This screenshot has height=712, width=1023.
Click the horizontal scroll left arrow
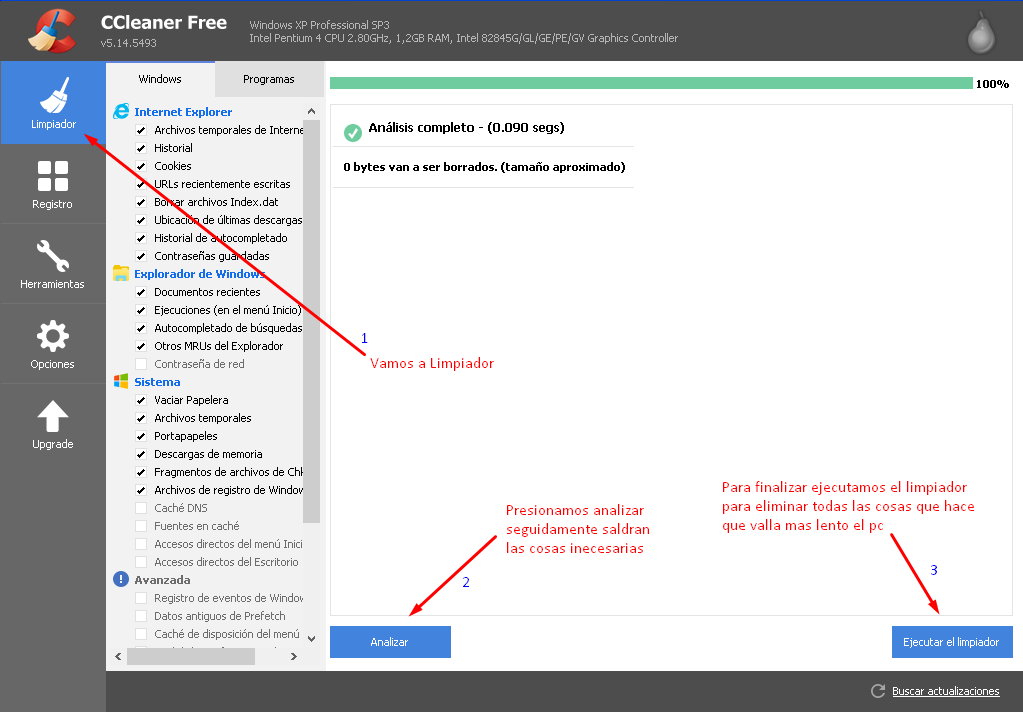coord(118,657)
